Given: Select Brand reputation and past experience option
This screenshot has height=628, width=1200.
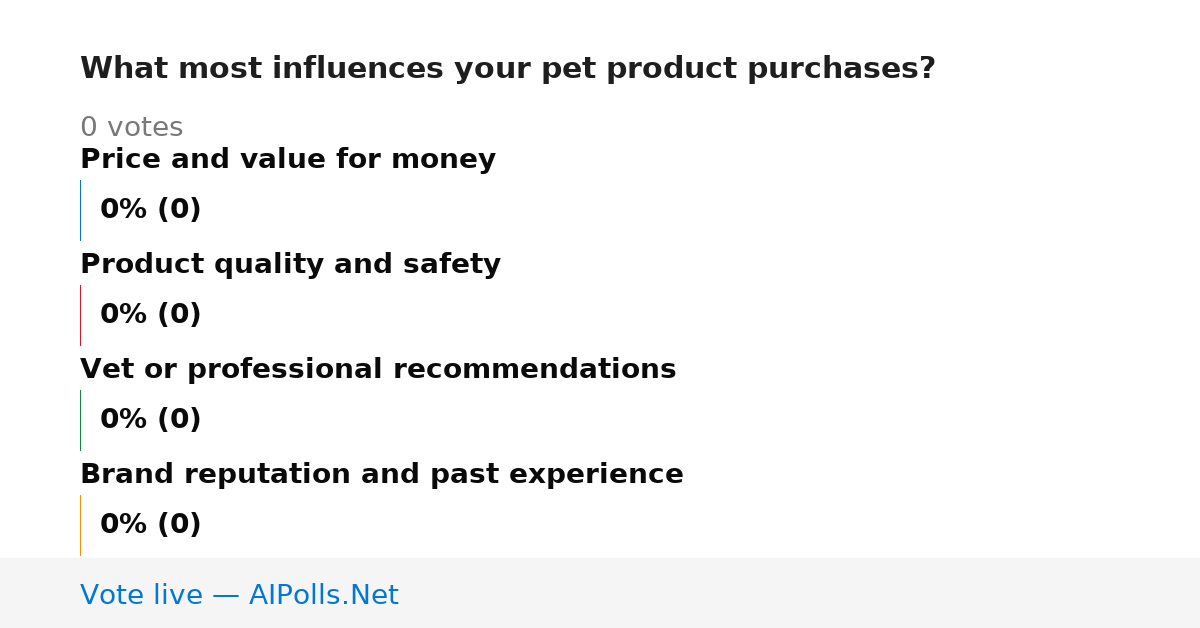Looking at the screenshot, I should (382, 474).
